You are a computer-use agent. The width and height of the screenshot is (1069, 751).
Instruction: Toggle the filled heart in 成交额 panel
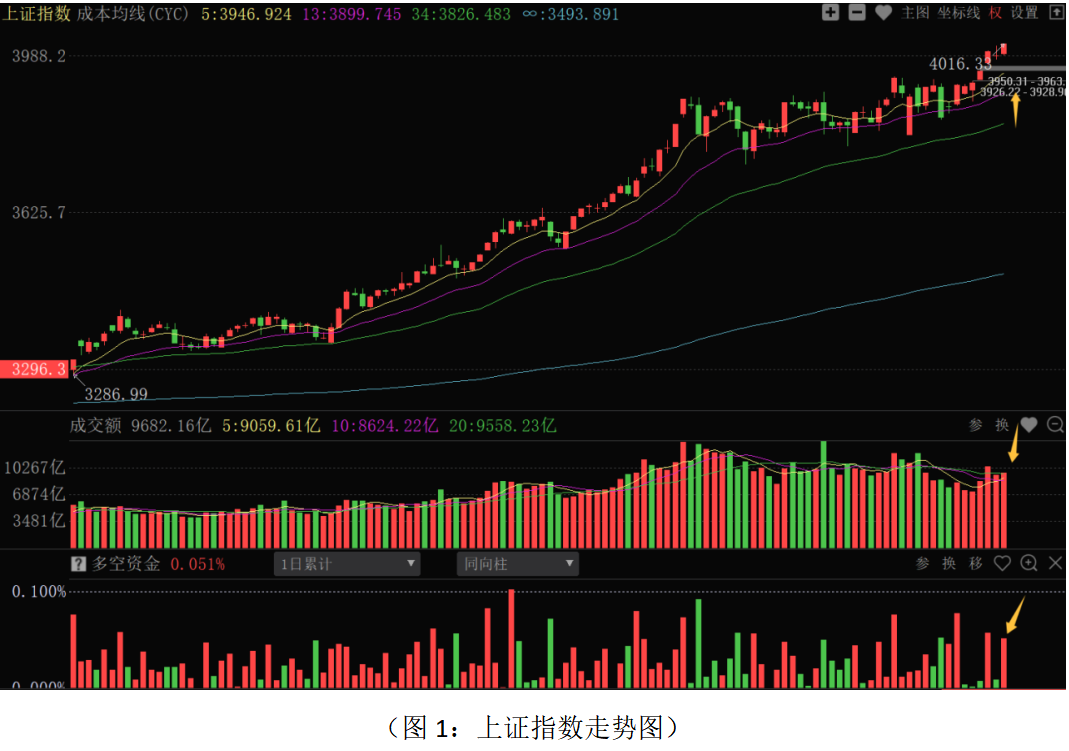coord(1028,425)
